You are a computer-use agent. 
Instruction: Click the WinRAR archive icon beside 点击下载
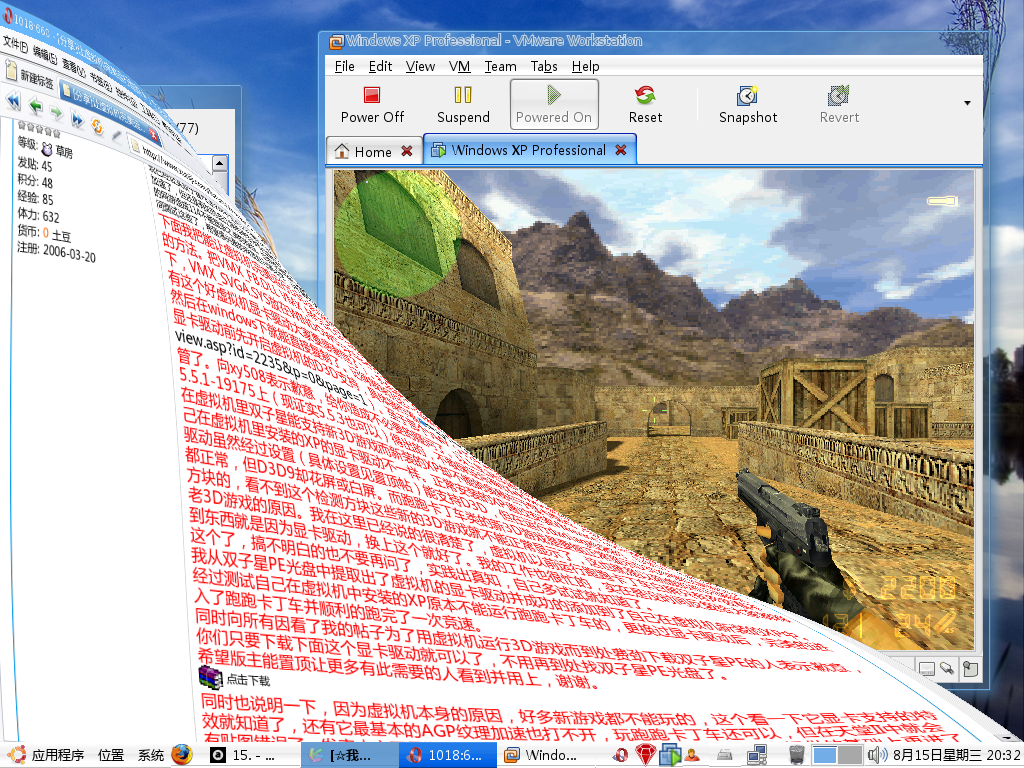point(210,677)
